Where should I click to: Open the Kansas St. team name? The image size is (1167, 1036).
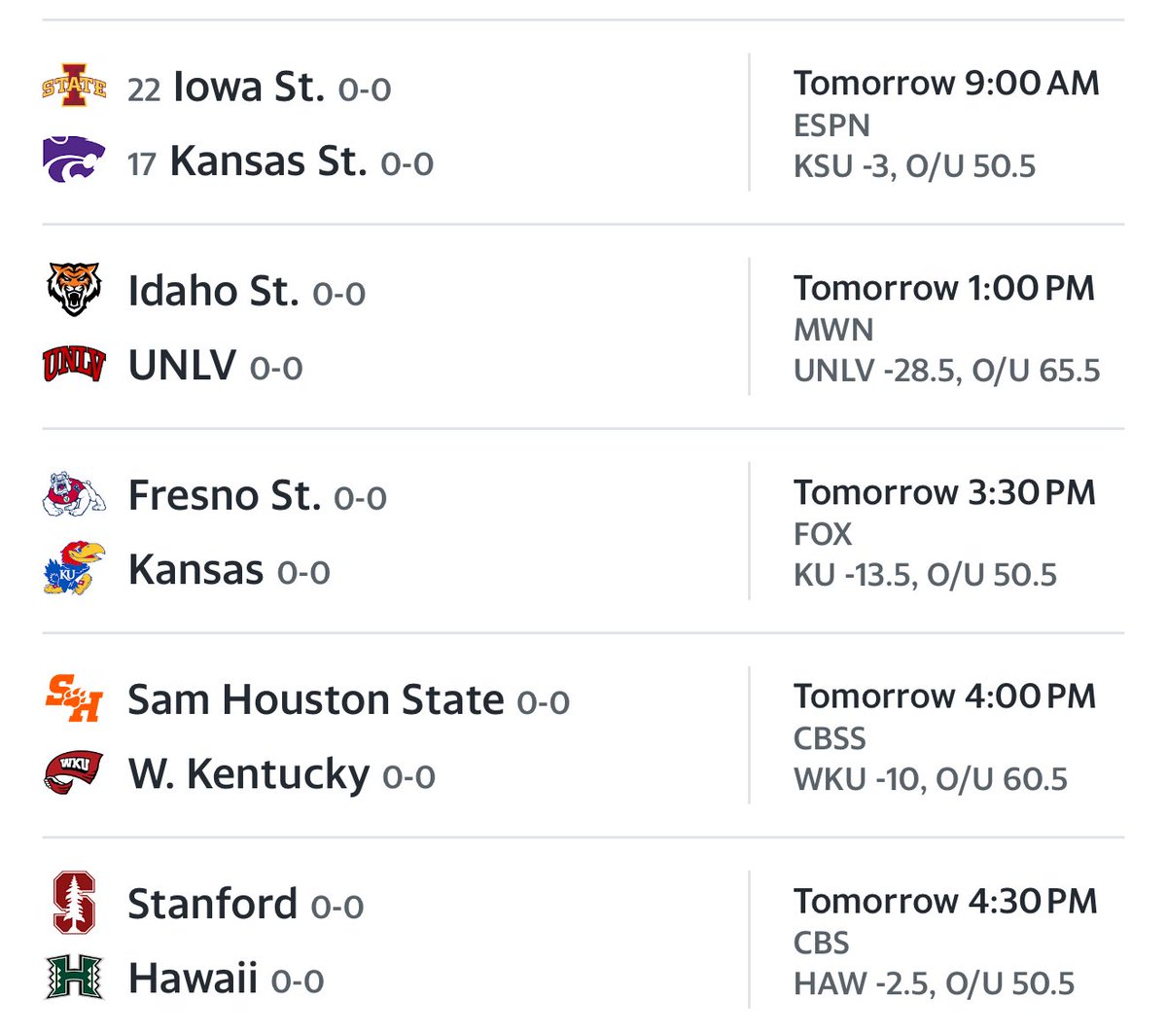pyautogui.click(x=268, y=161)
